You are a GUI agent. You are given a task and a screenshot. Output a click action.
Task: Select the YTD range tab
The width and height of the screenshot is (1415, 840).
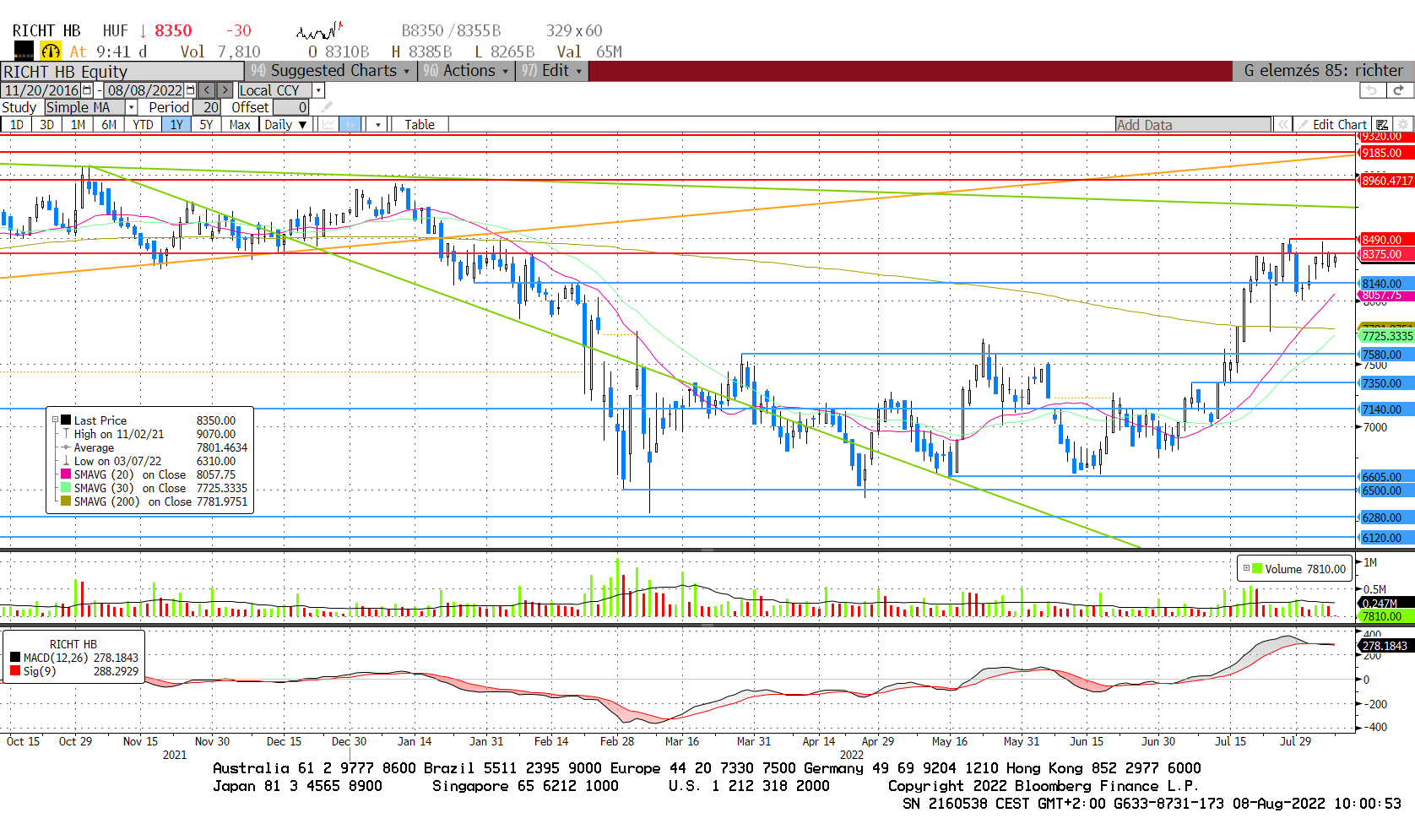click(x=144, y=125)
